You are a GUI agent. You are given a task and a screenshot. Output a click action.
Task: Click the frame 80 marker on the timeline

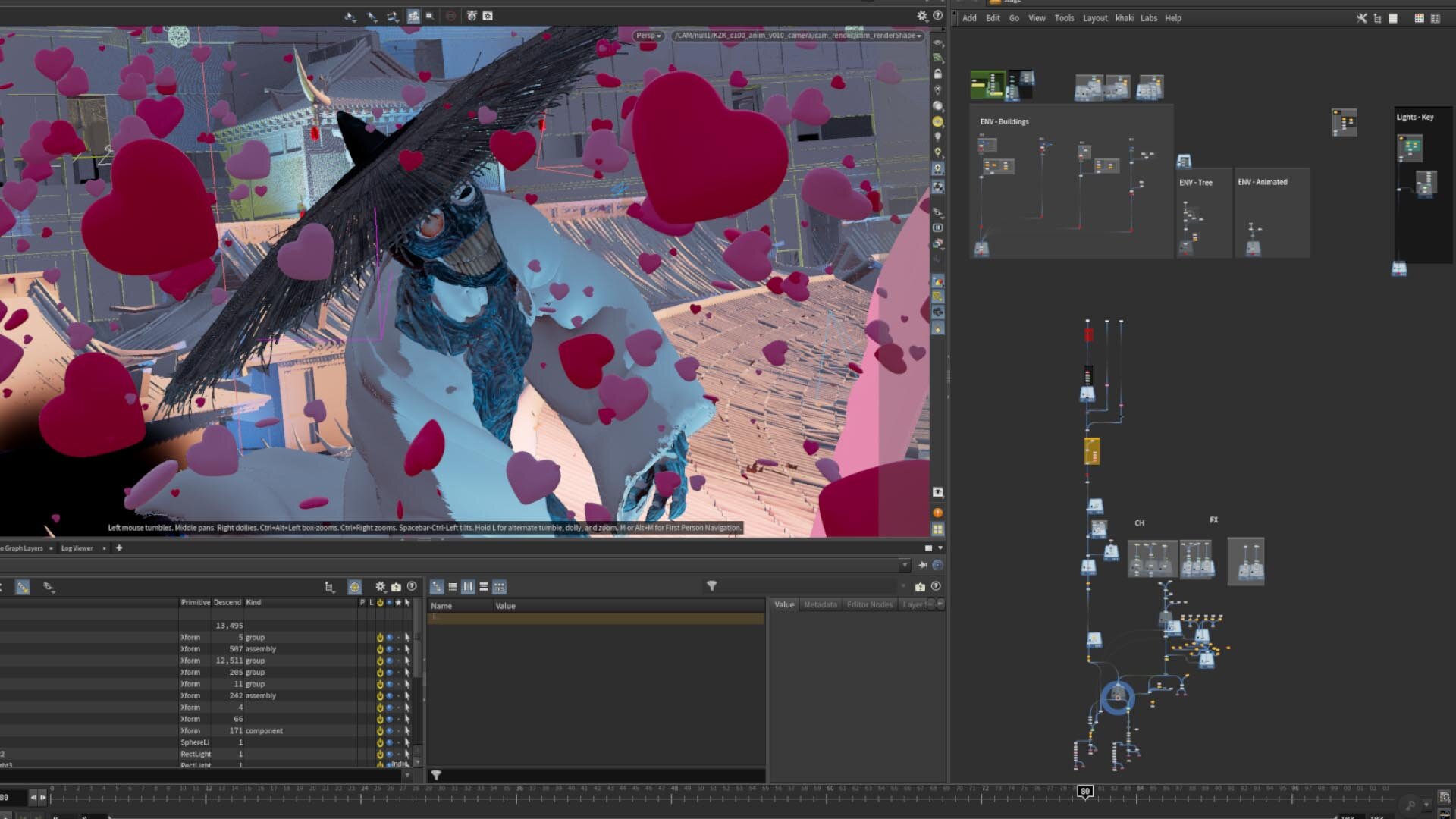1085,791
